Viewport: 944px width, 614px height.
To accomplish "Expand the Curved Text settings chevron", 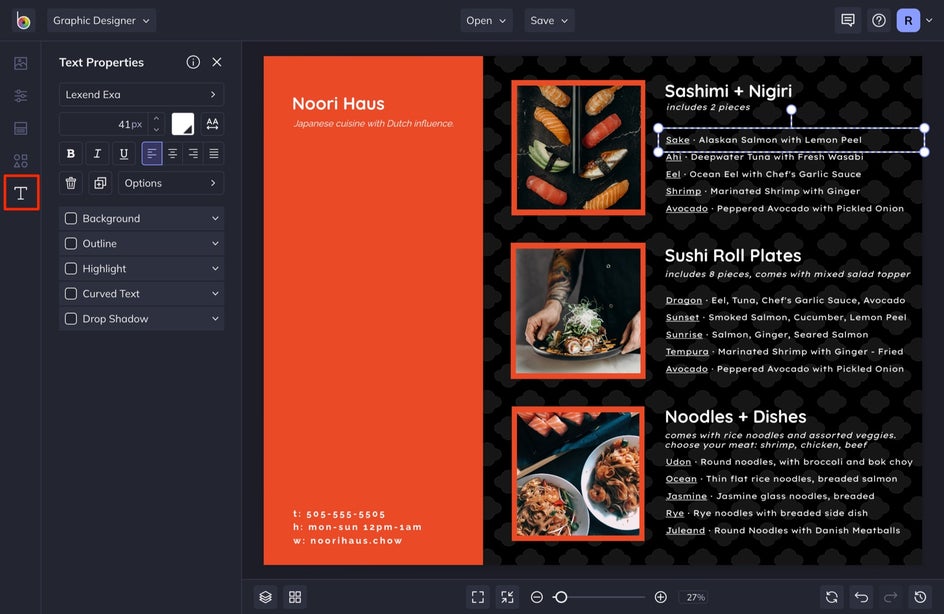I will point(215,294).
